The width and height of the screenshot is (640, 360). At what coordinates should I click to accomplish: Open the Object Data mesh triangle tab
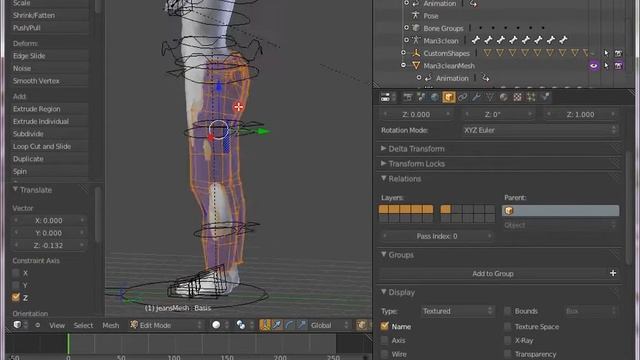point(490,97)
